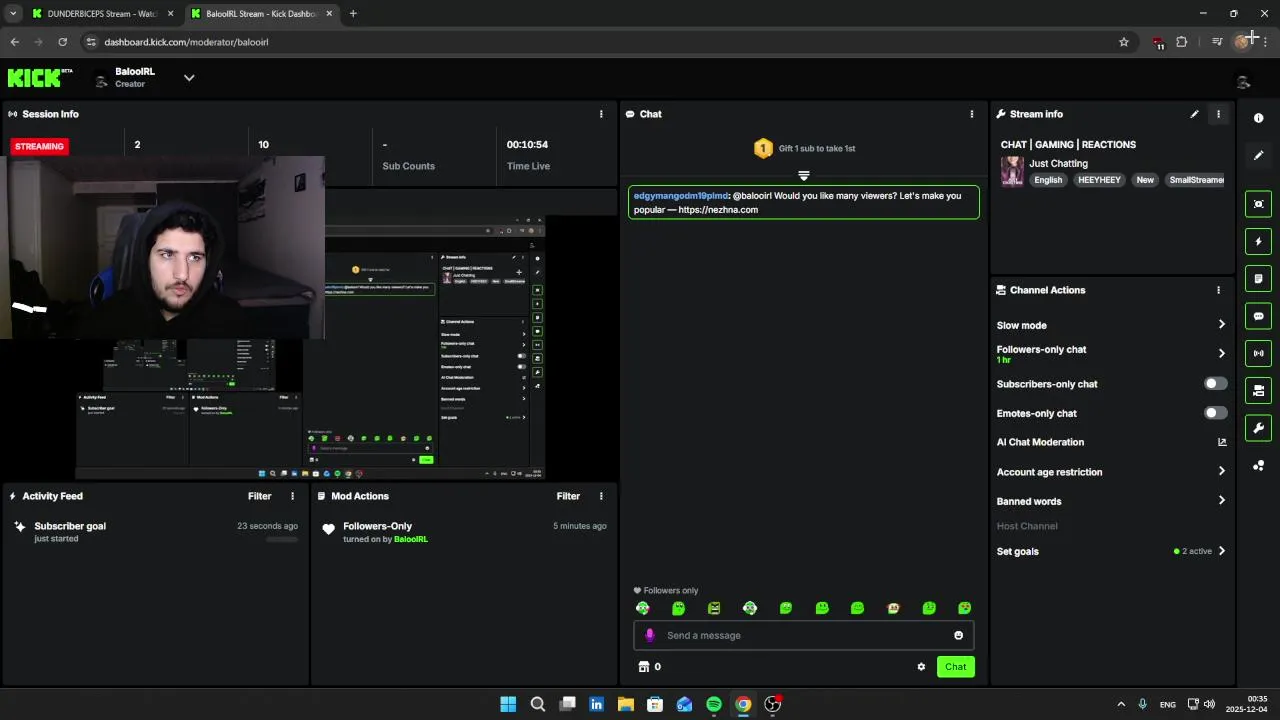Toggle the chat bubble sidebar icon
This screenshot has width=1280, height=720.
1259,316
